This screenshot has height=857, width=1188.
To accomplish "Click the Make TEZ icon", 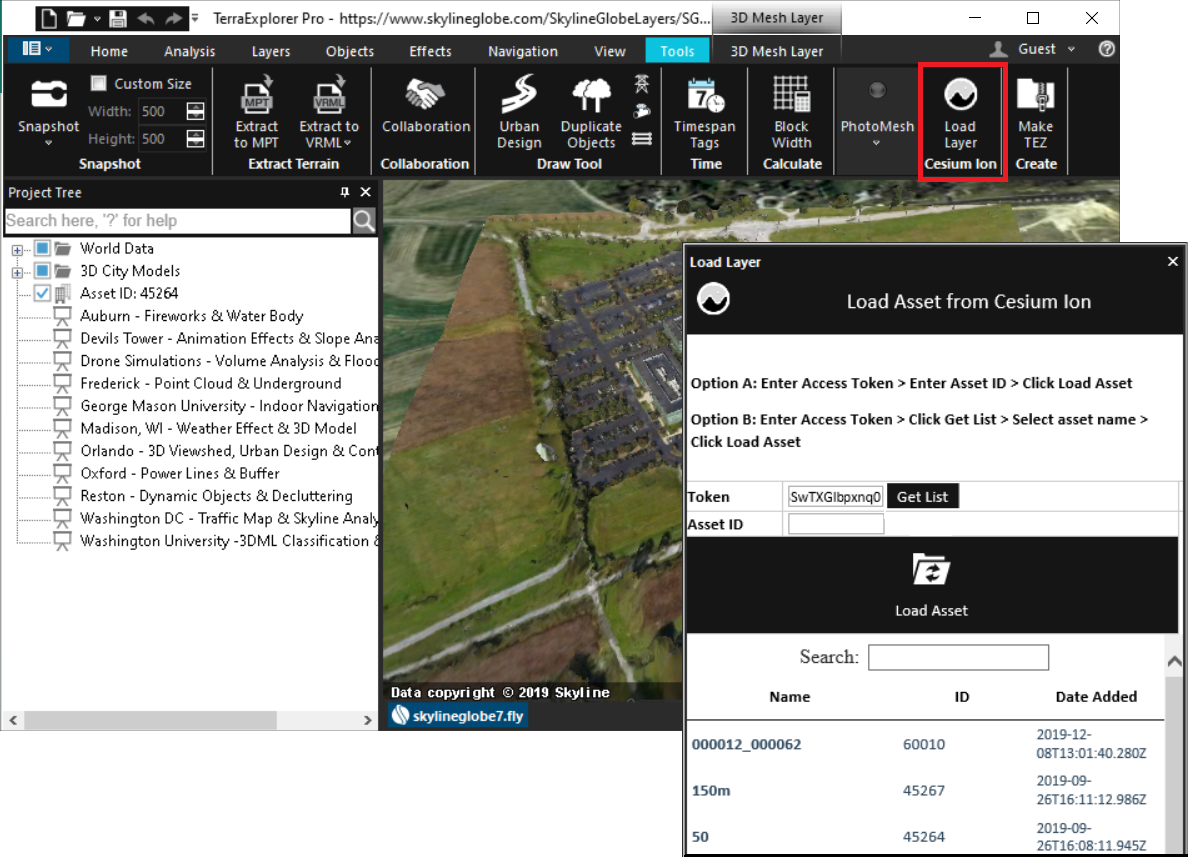I will click(1035, 96).
